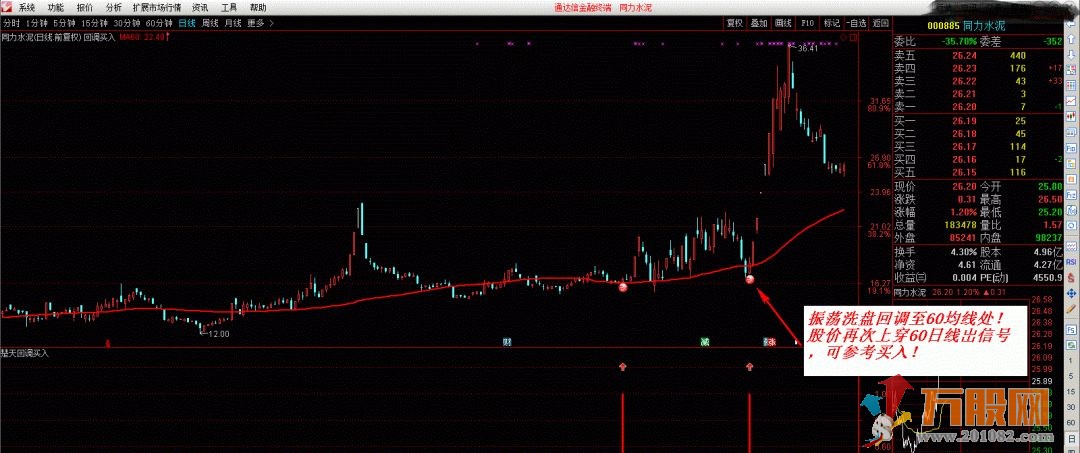Image resolution: width=1080 pixels, height=453 pixels.
Task: Click the Fin sidebar icon
Action: (1071, 148)
